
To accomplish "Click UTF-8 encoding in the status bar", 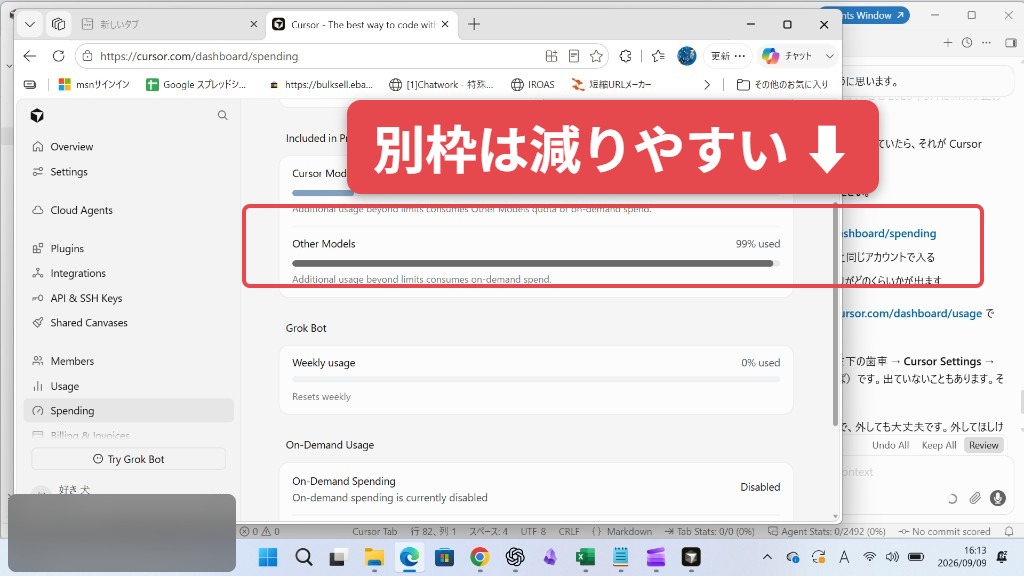I will tap(534, 532).
